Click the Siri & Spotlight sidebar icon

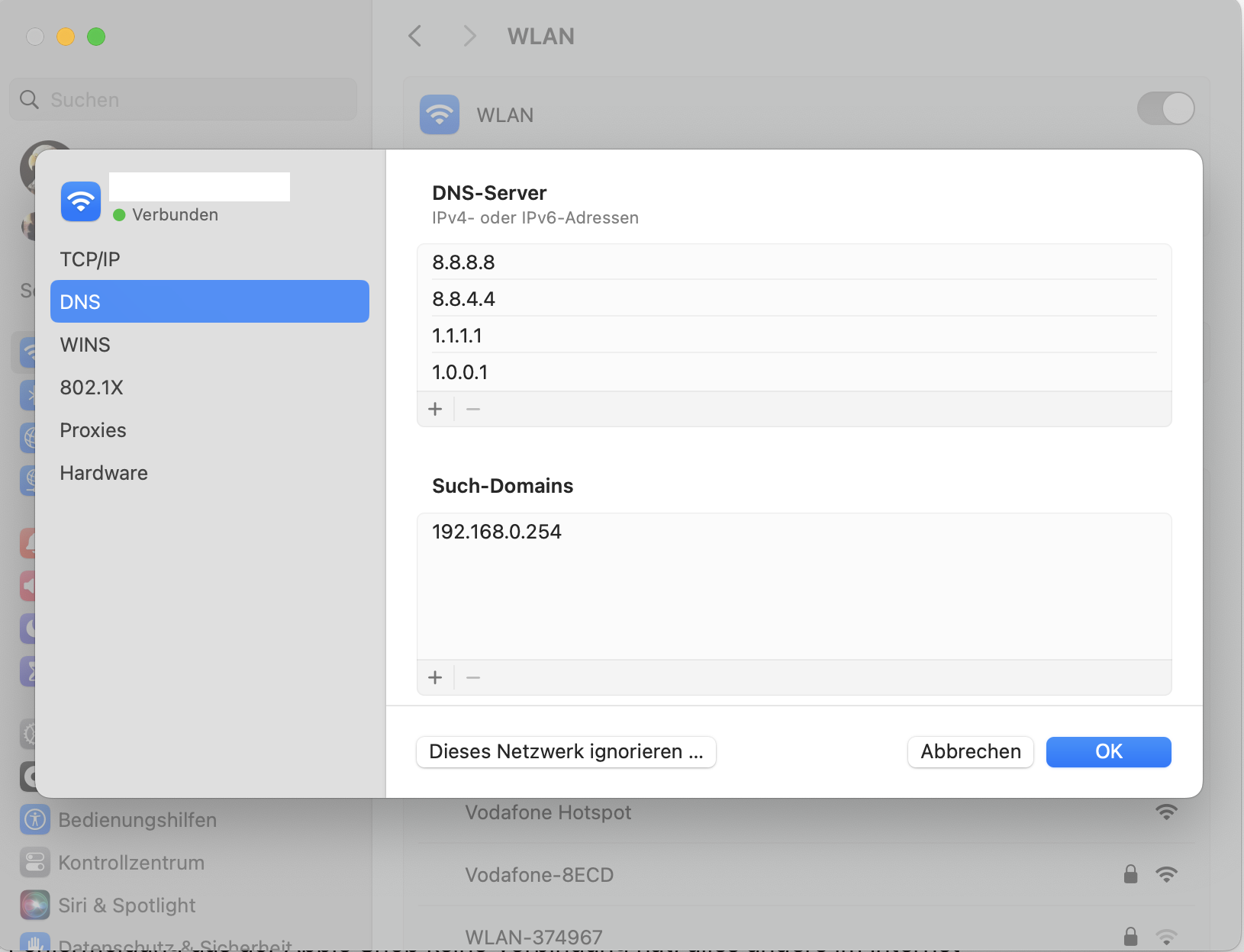coord(35,905)
